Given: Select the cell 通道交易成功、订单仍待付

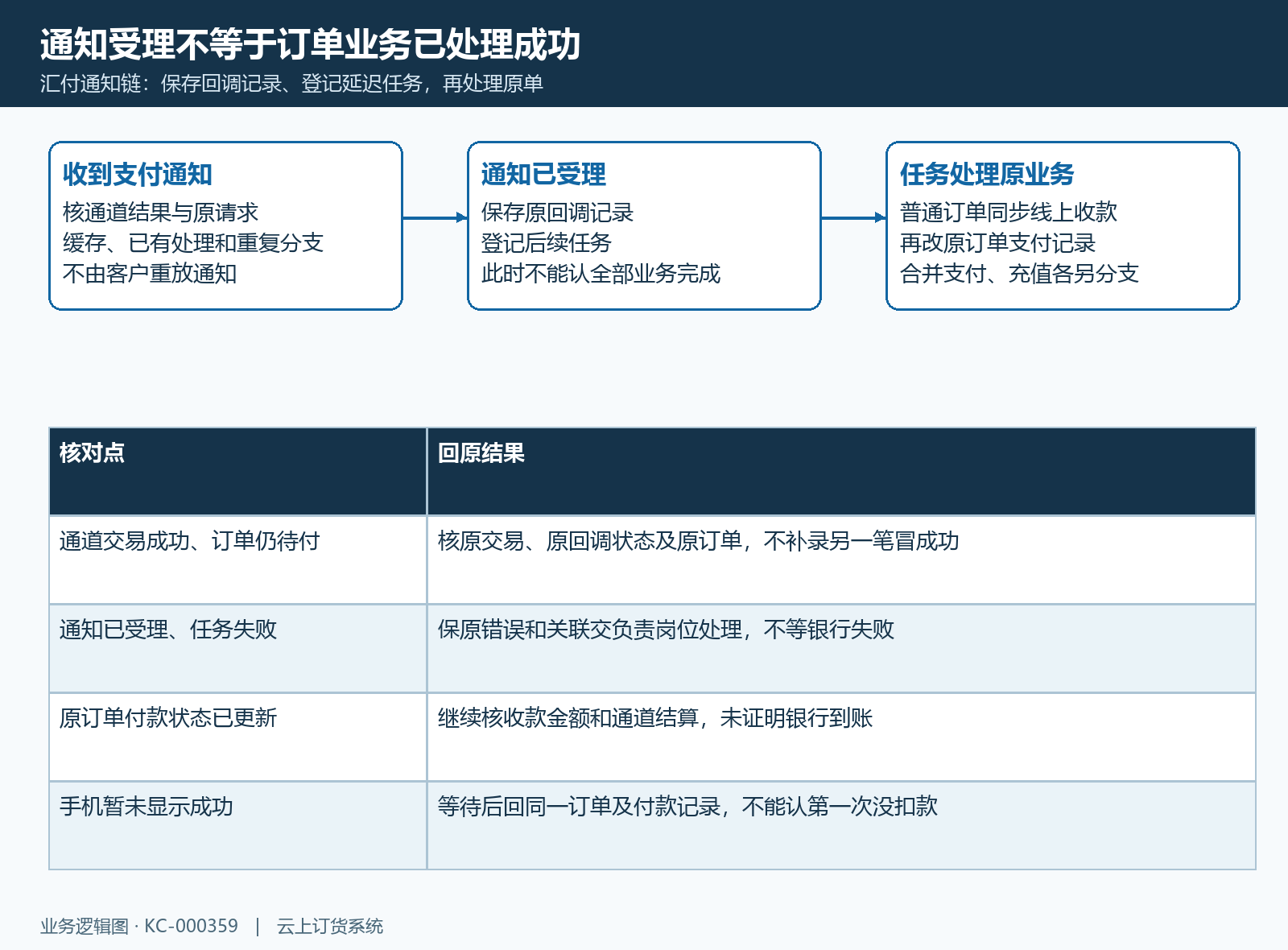Looking at the screenshot, I should coord(238,560).
